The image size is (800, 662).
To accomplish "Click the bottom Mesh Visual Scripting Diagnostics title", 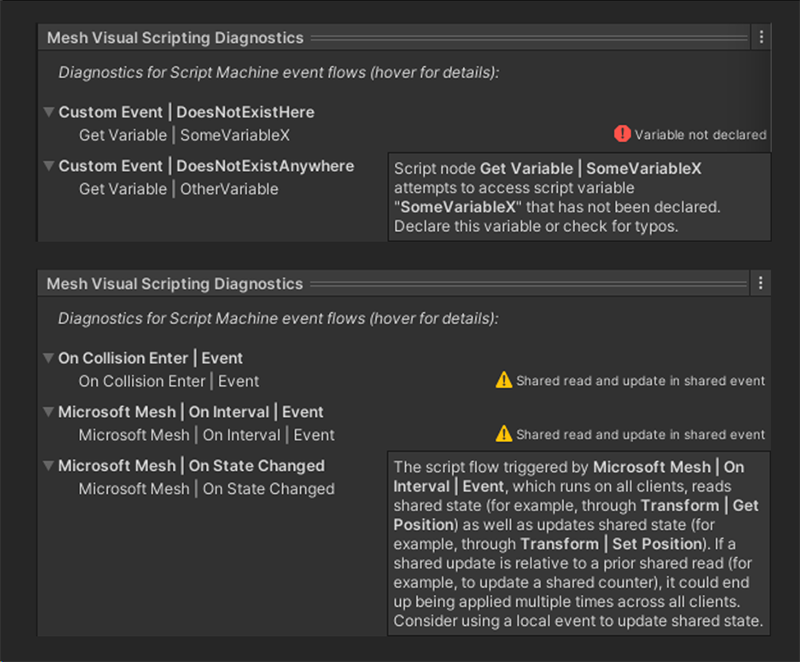I will click(175, 284).
